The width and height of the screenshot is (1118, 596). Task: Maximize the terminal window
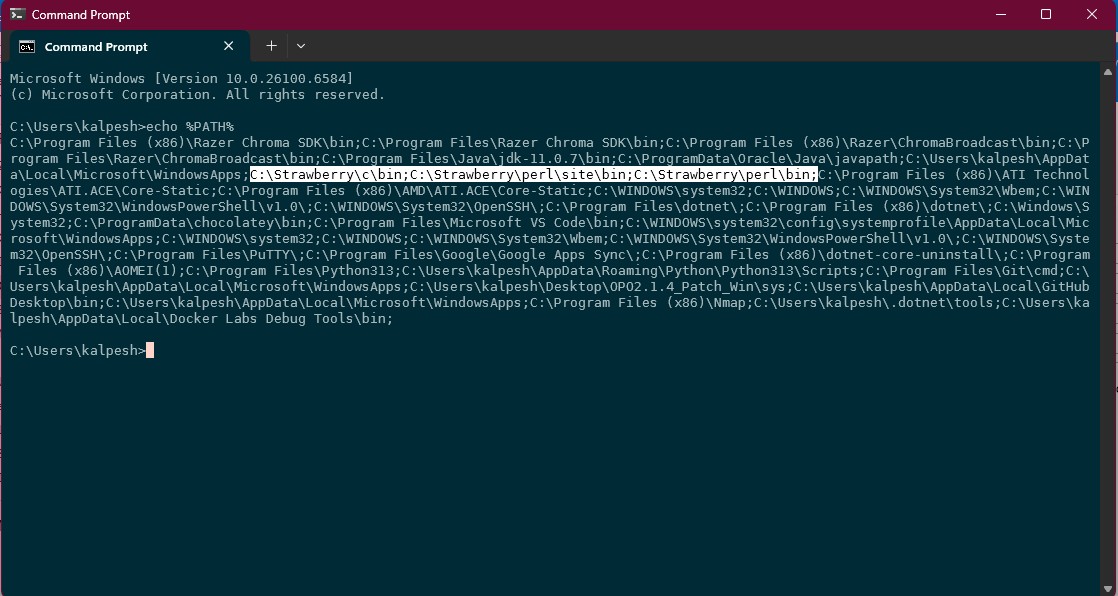pyautogui.click(x=1046, y=14)
